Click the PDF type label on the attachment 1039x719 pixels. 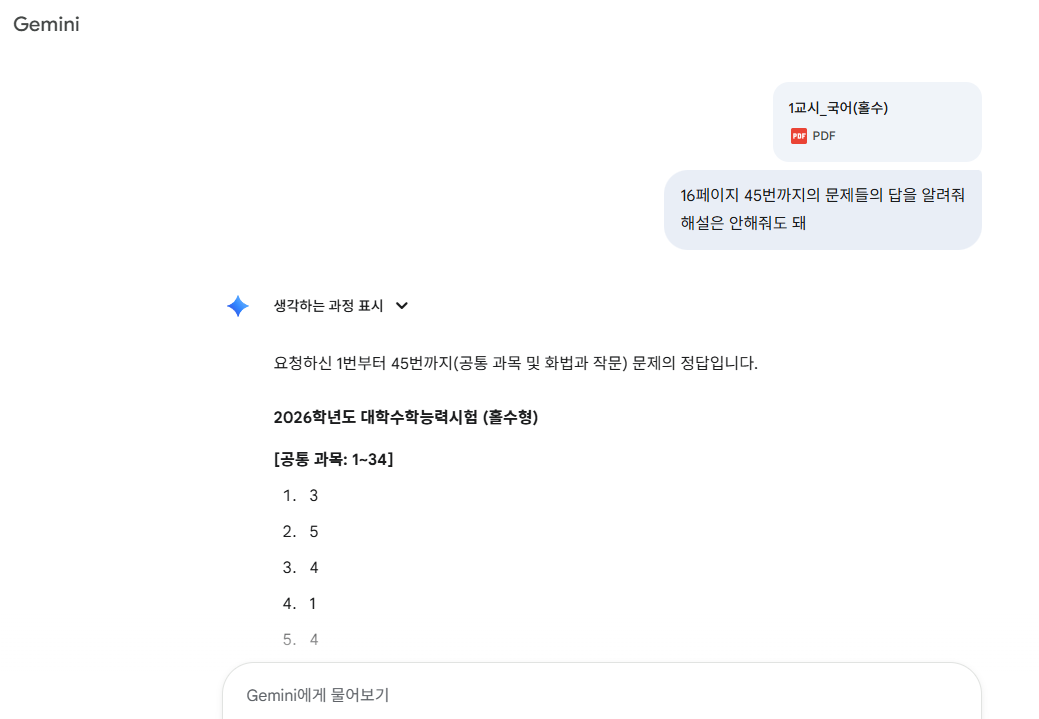(x=824, y=136)
